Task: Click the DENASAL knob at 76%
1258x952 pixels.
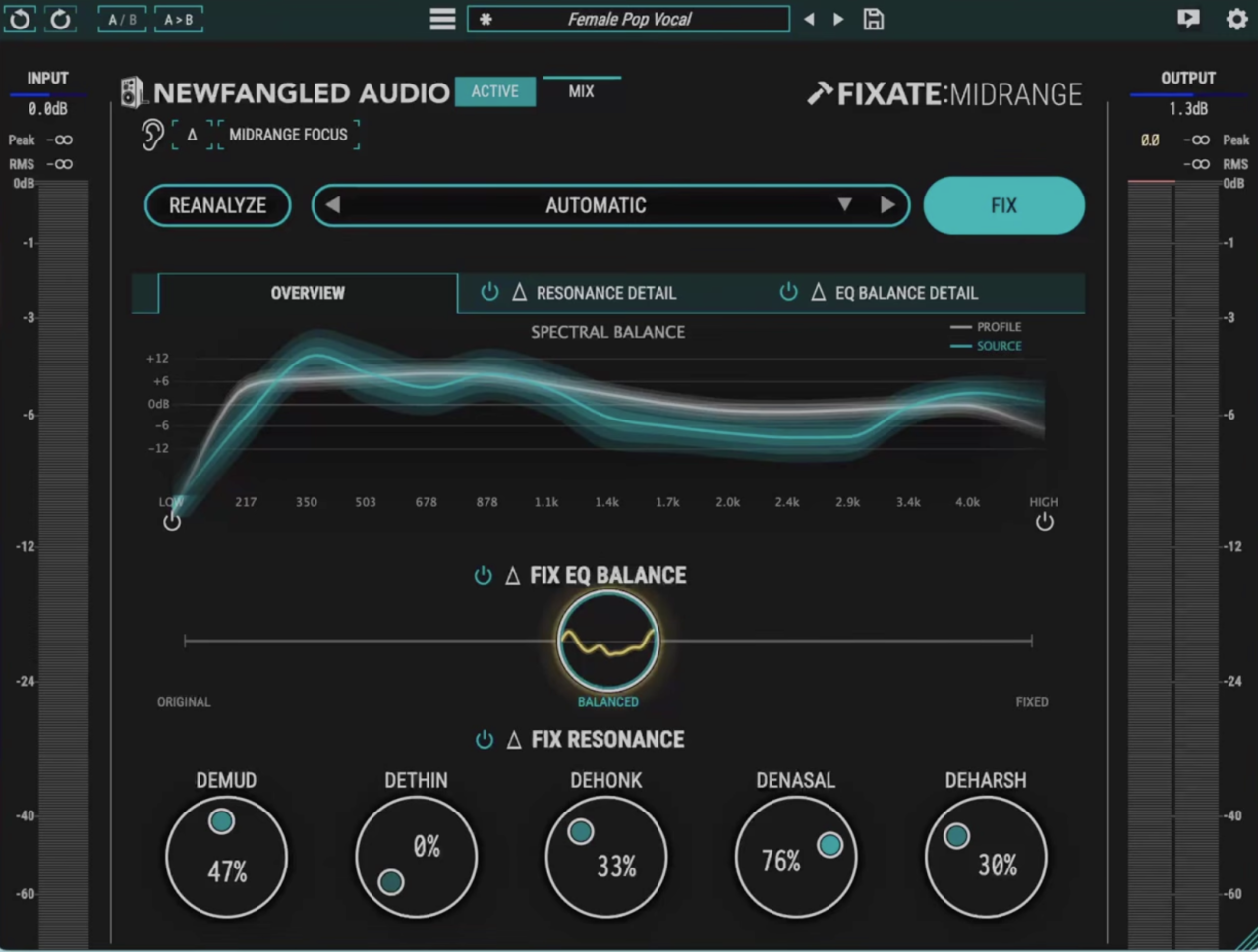Action: pos(795,857)
